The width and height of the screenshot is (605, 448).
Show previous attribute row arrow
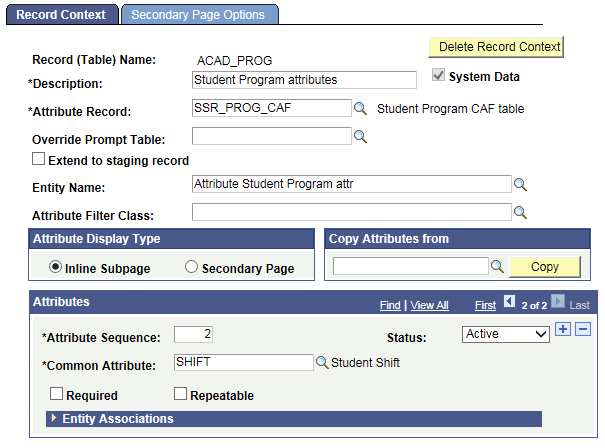(x=509, y=301)
